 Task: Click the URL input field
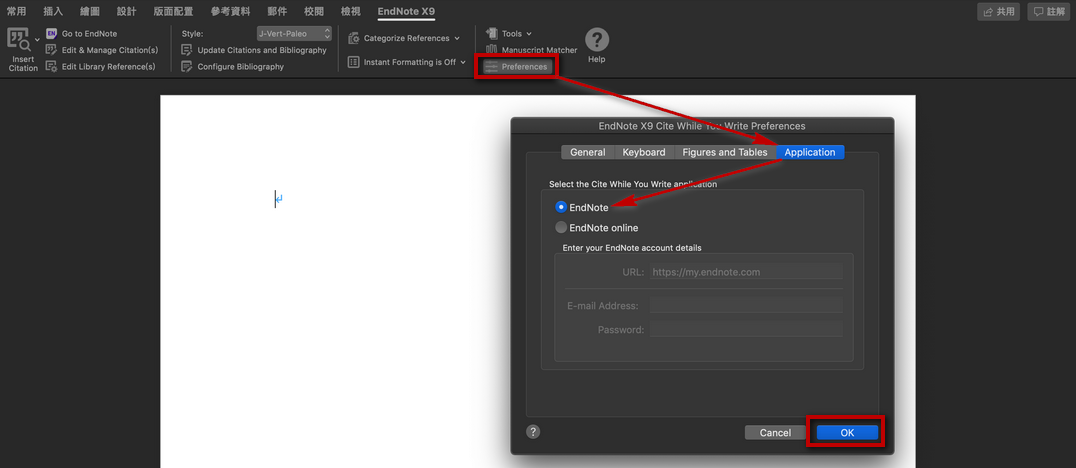(x=746, y=272)
